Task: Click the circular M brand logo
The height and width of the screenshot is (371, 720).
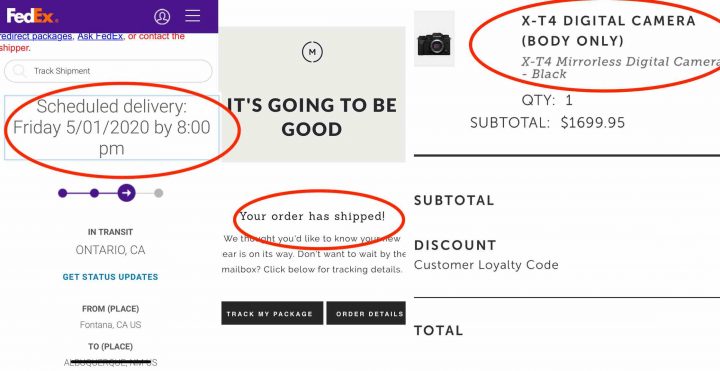Action: pyautogui.click(x=312, y=52)
